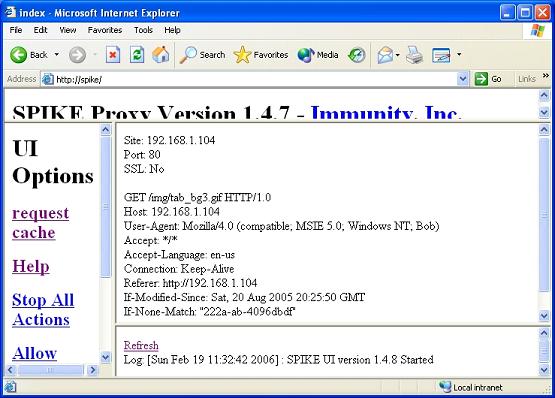The height and width of the screenshot is (398, 555).
Task: Click the Local intranet zone indicator
Action: coord(471,387)
